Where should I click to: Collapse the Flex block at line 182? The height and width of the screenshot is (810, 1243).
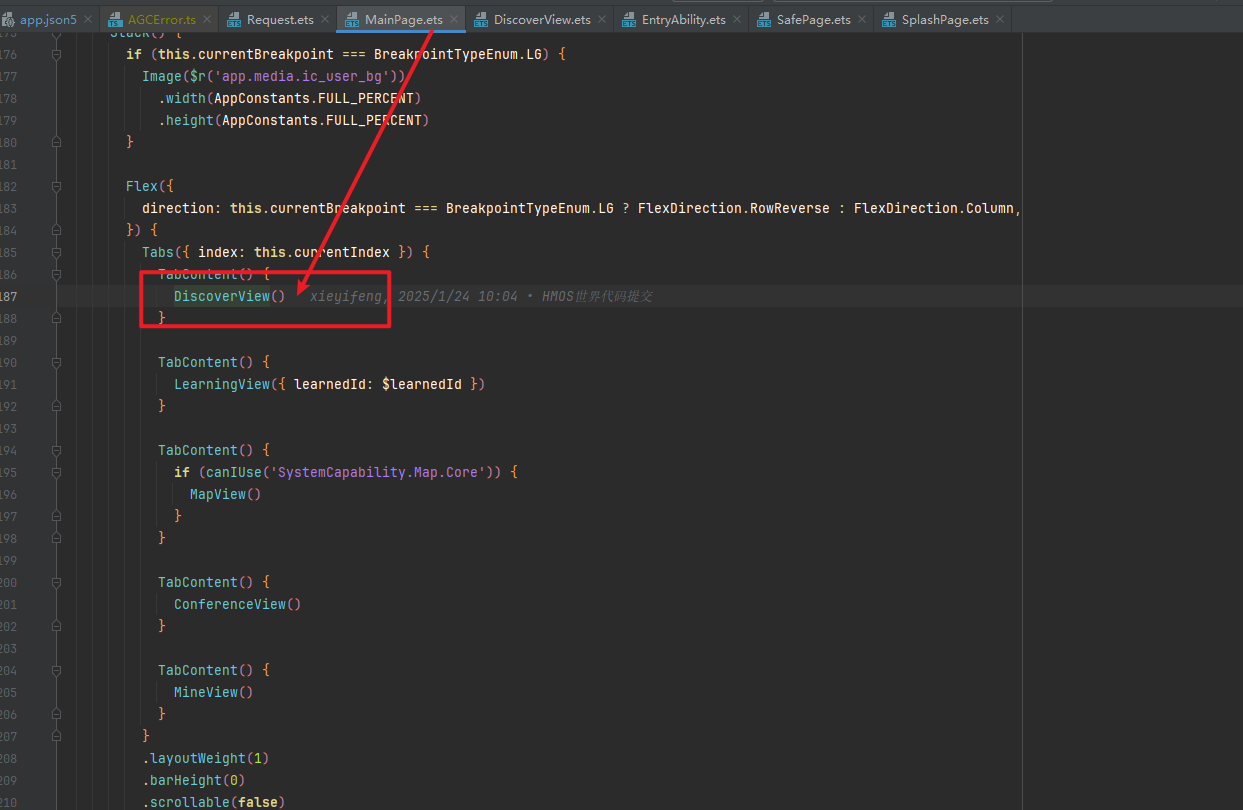click(x=56, y=187)
